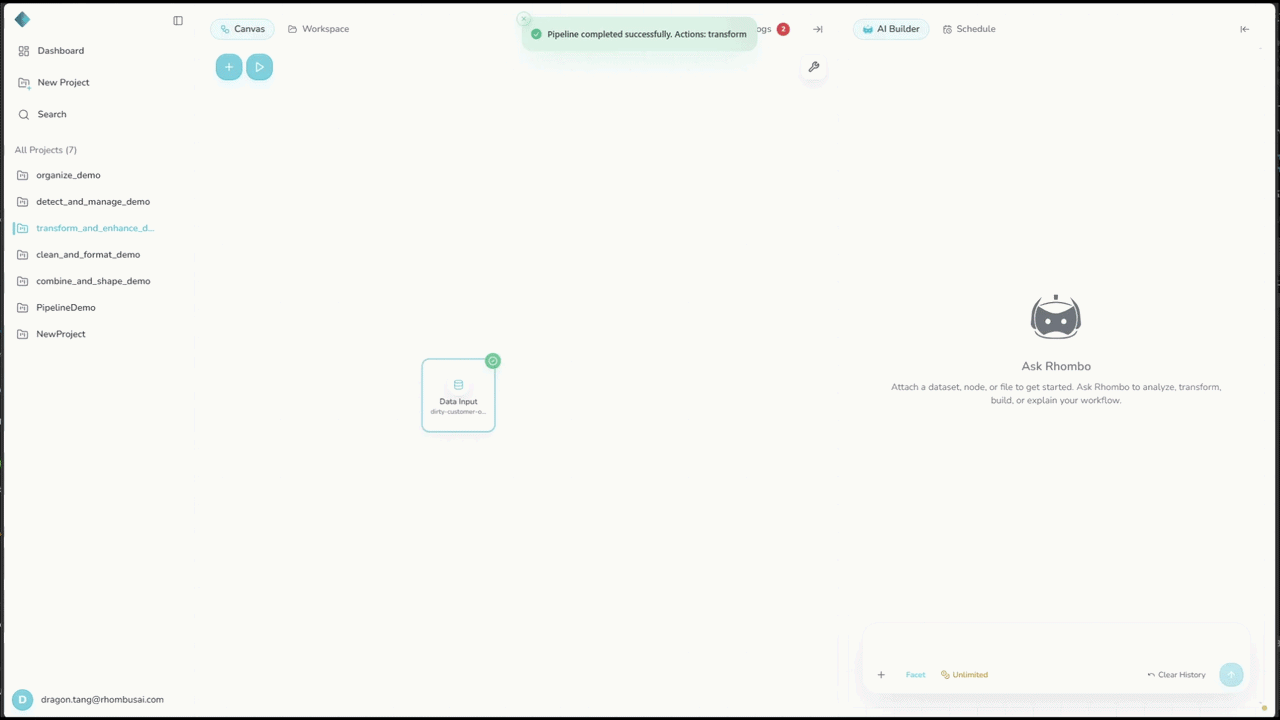Click the green status check on Data Input node
This screenshot has height=720, width=1280.
pyautogui.click(x=493, y=361)
